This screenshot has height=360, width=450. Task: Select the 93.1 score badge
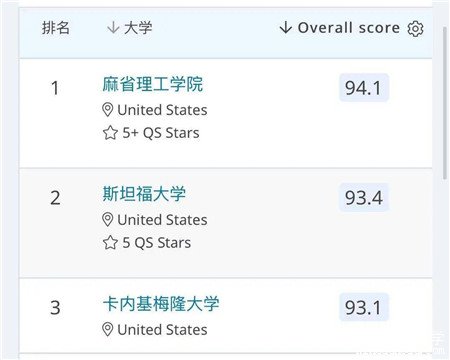[364, 307]
